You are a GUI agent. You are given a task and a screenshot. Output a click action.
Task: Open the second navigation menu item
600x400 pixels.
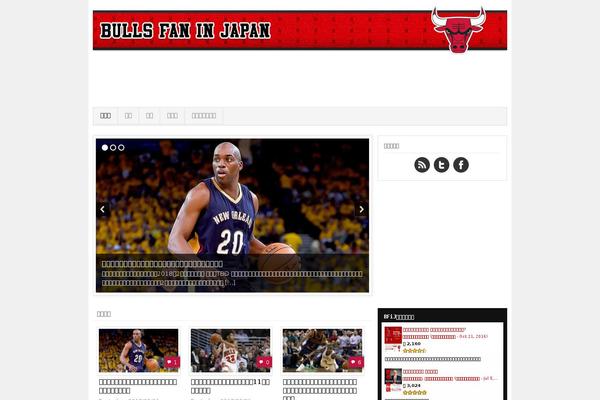tap(128, 116)
